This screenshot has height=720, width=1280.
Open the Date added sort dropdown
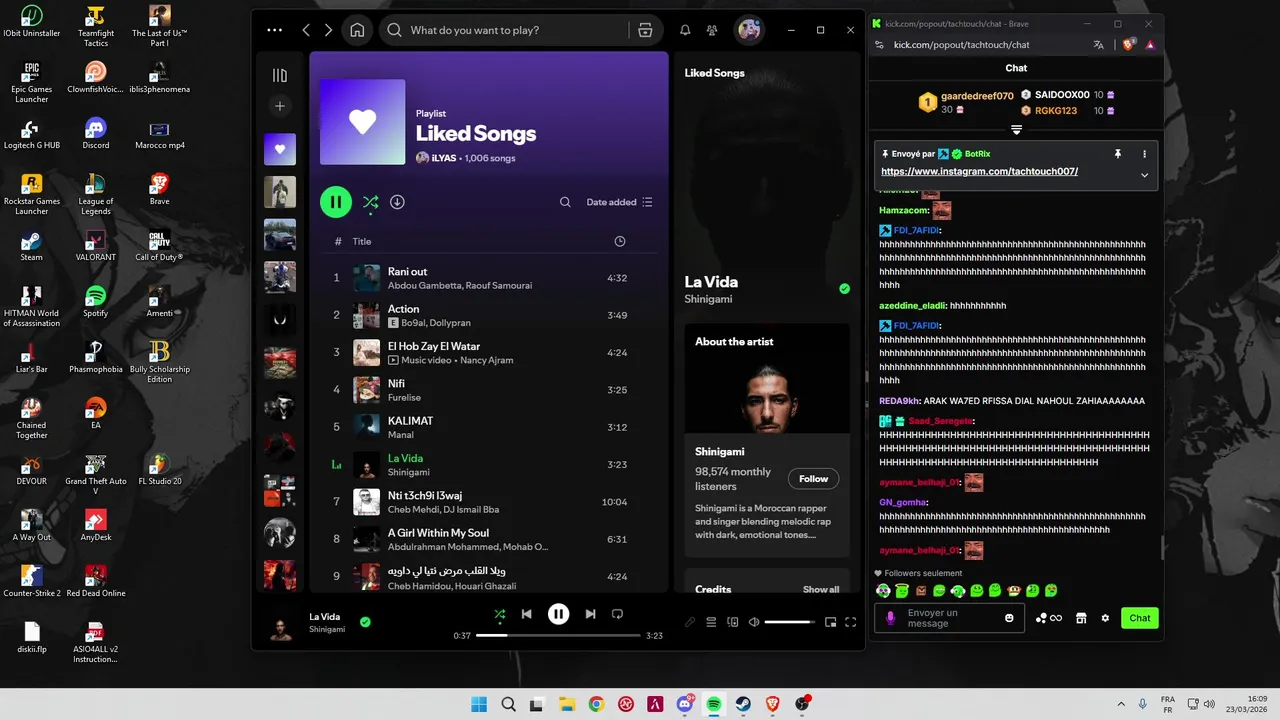(x=619, y=202)
